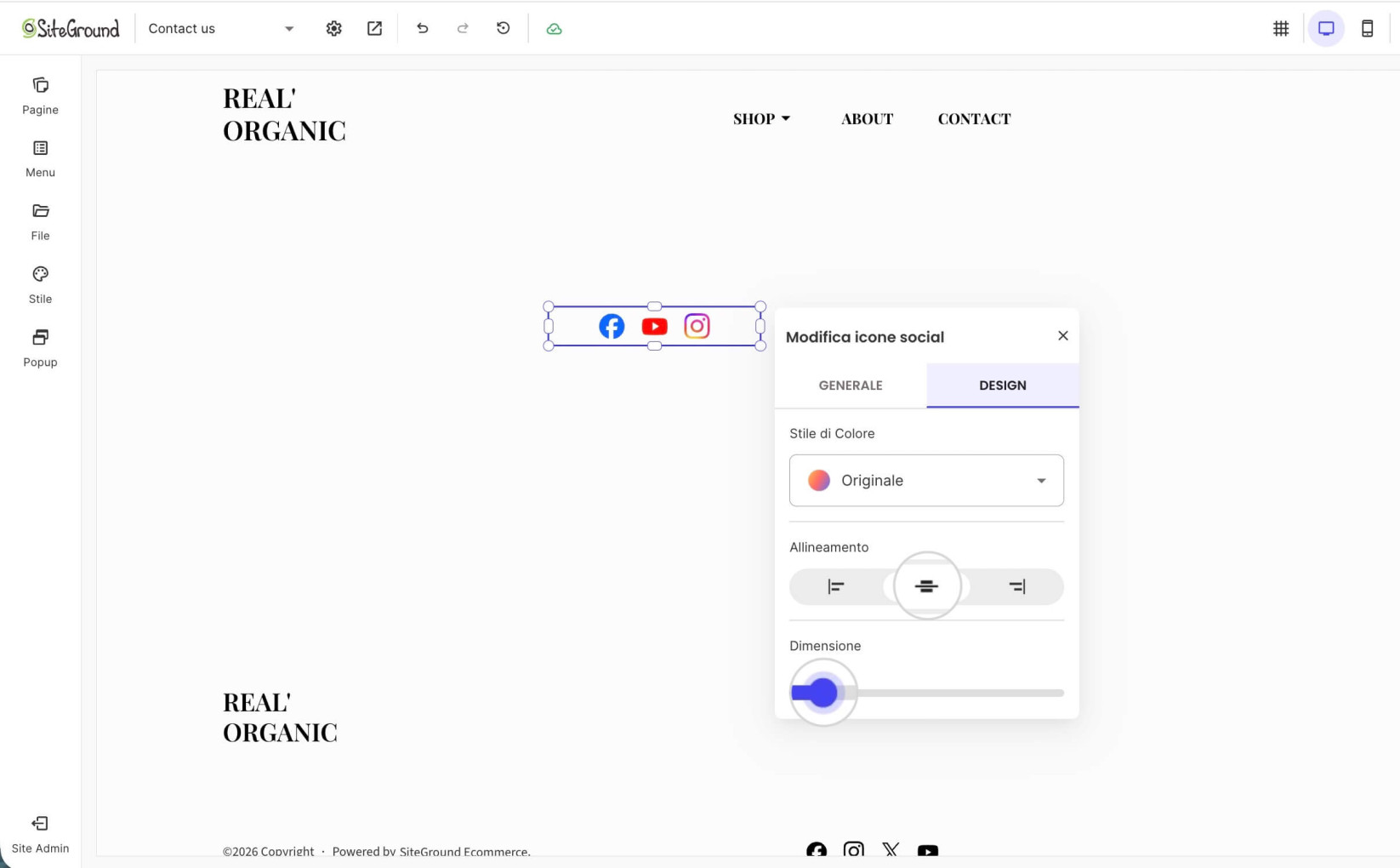Open the Stile di Colore dropdown
This screenshot has height=868, width=1400.
coord(926,481)
